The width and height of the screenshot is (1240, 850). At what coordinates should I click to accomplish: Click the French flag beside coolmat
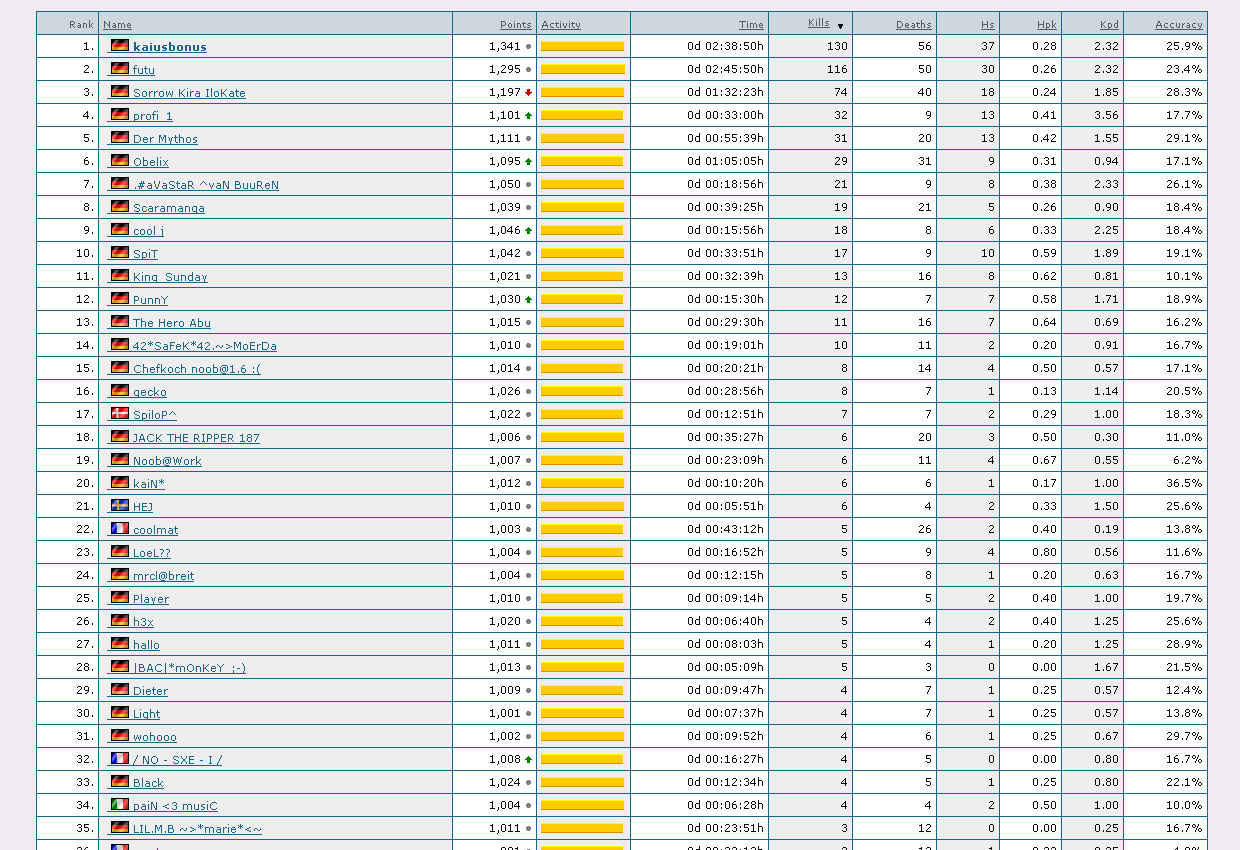(x=120, y=529)
